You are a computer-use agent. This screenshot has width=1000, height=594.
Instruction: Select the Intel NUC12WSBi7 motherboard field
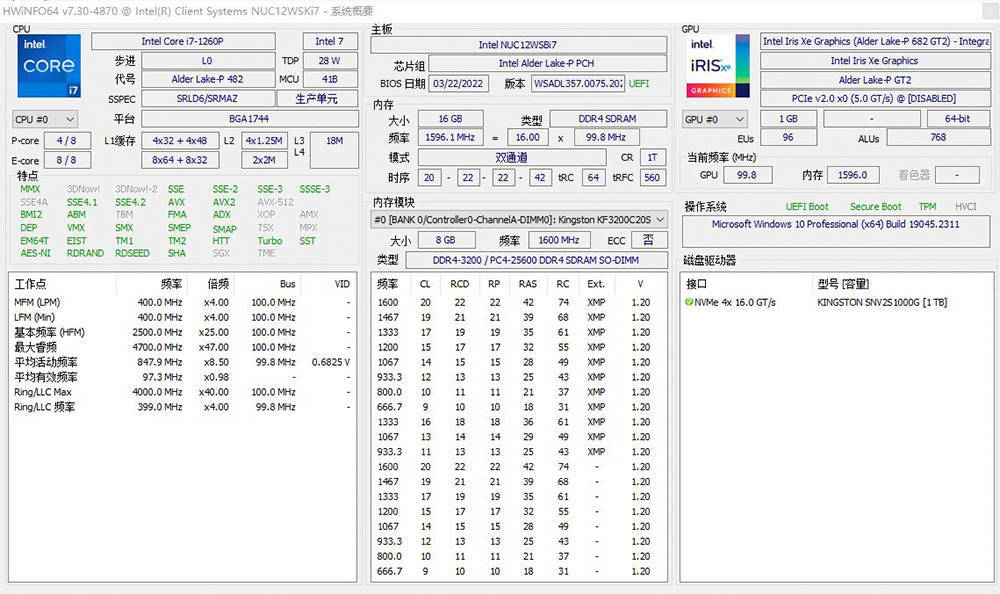pos(518,44)
